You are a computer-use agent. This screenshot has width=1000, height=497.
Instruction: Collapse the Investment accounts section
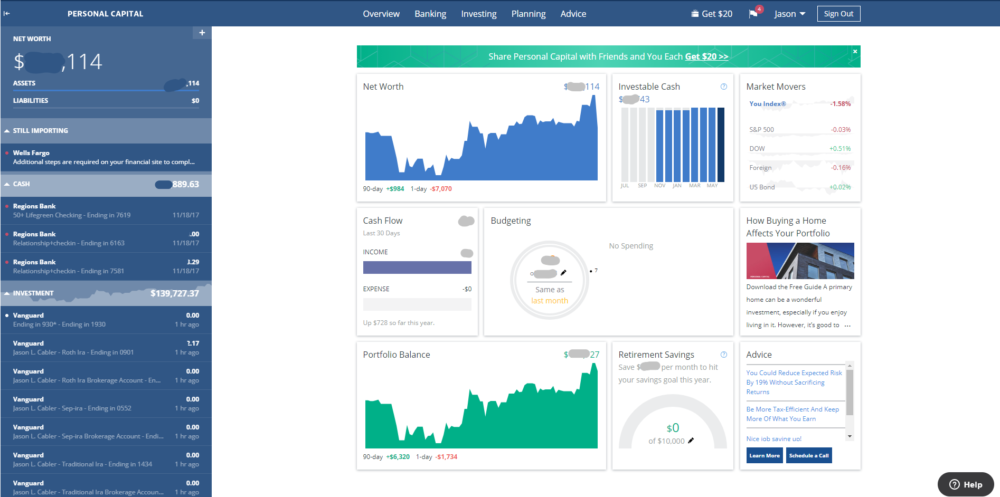click(x=6, y=293)
